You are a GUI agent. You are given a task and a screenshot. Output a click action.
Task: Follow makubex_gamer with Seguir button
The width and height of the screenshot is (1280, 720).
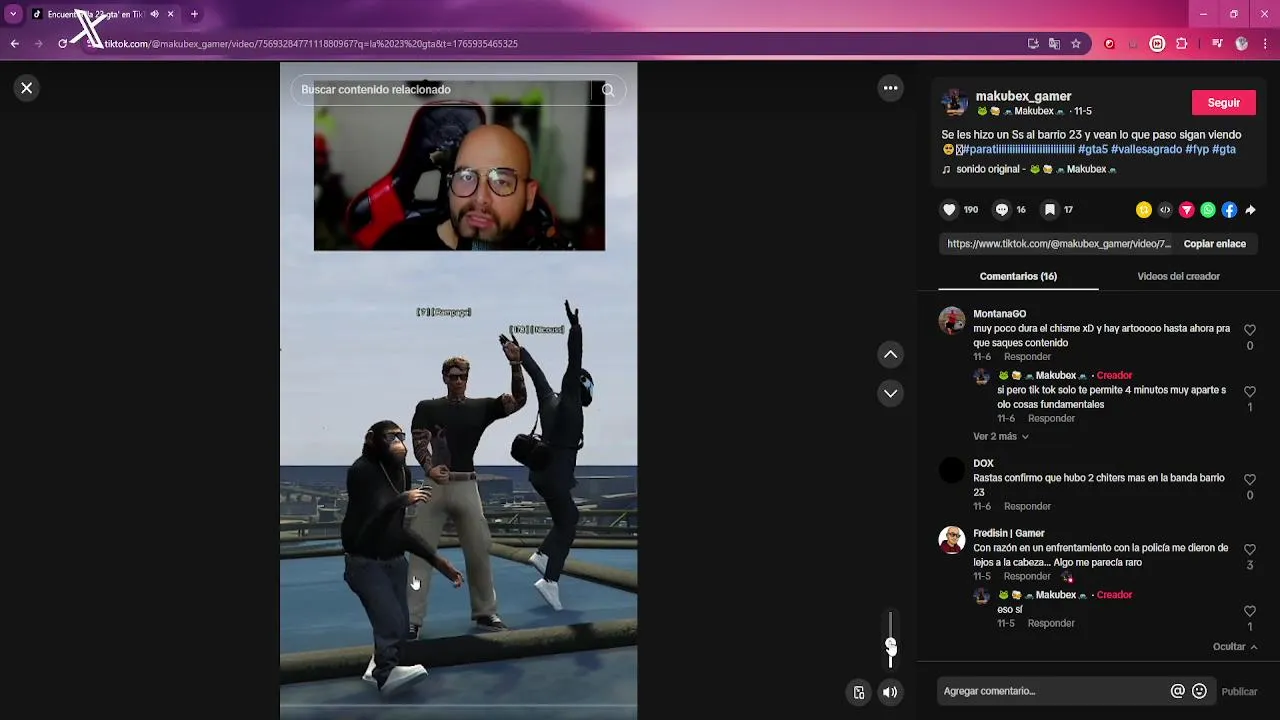coord(1223,103)
